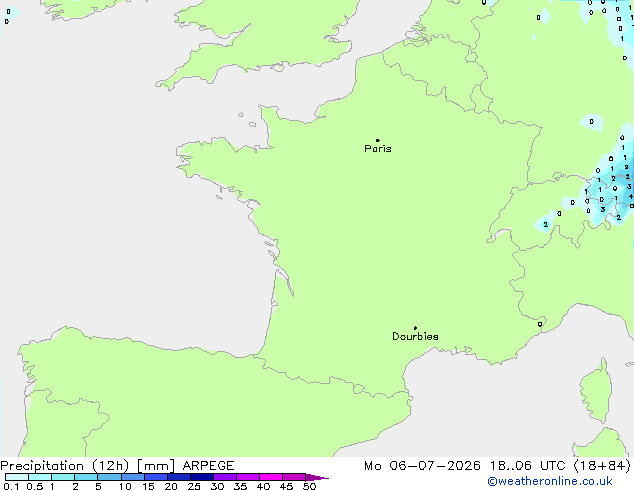The height and width of the screenshot is (490, 634).
Task: Click the 5–10 mm legend swatch
Action: 109,477
